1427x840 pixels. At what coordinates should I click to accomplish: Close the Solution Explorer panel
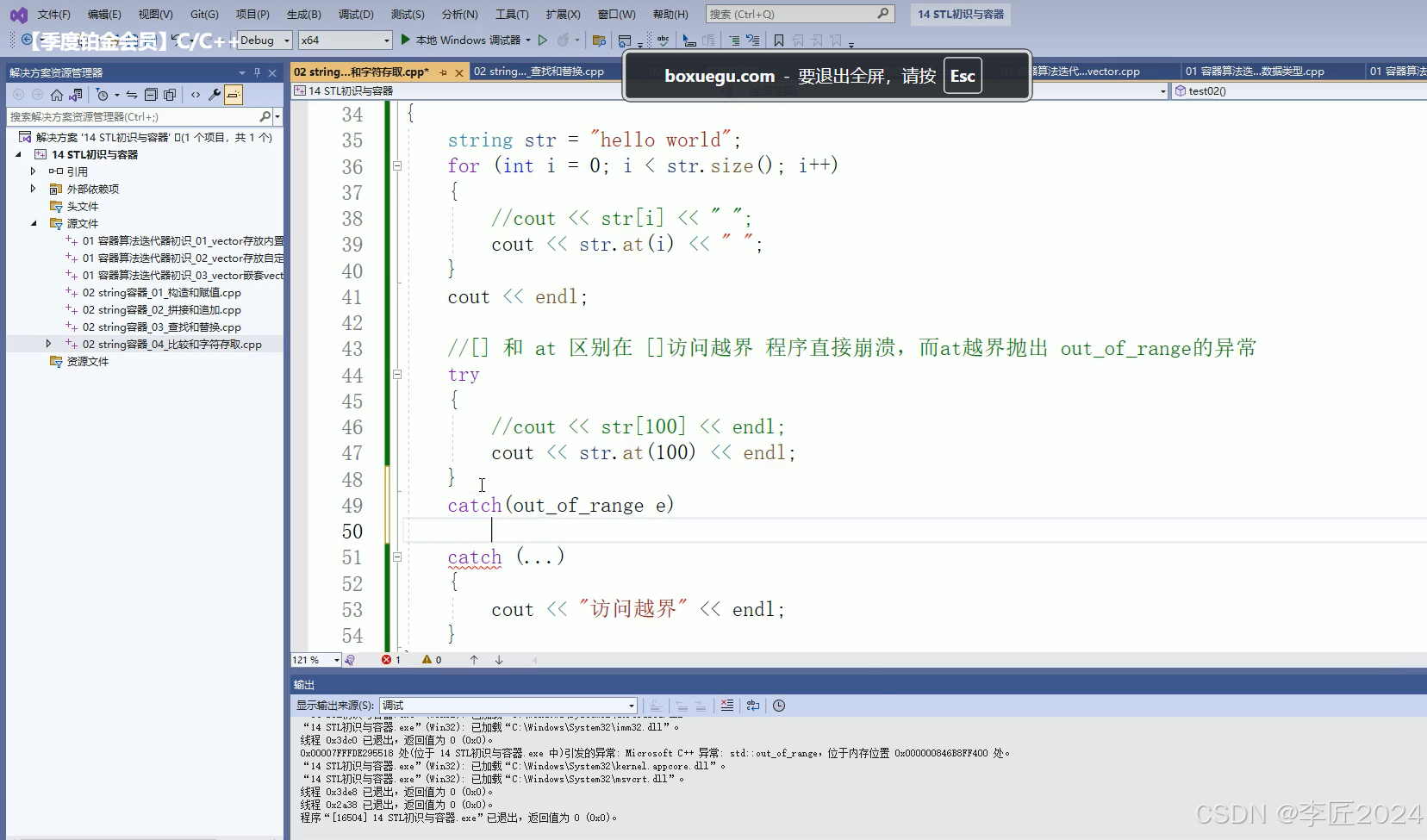point(272,72)
